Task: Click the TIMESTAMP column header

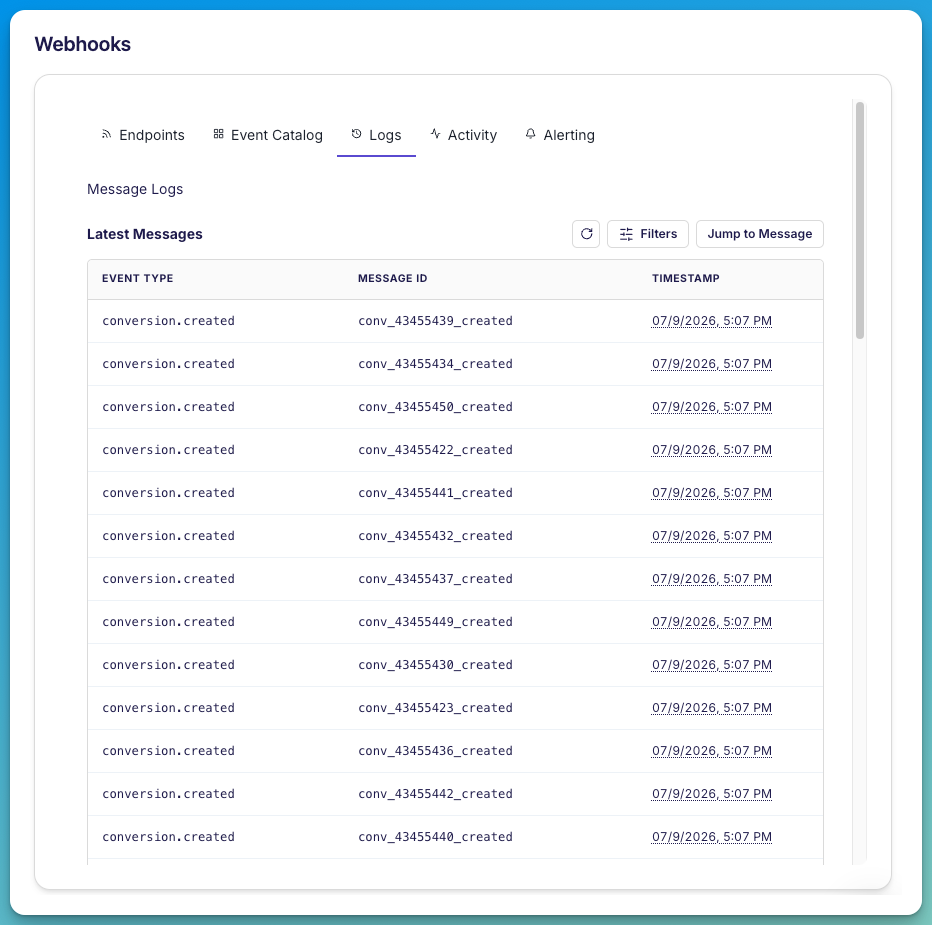Action: coord(685,278)
